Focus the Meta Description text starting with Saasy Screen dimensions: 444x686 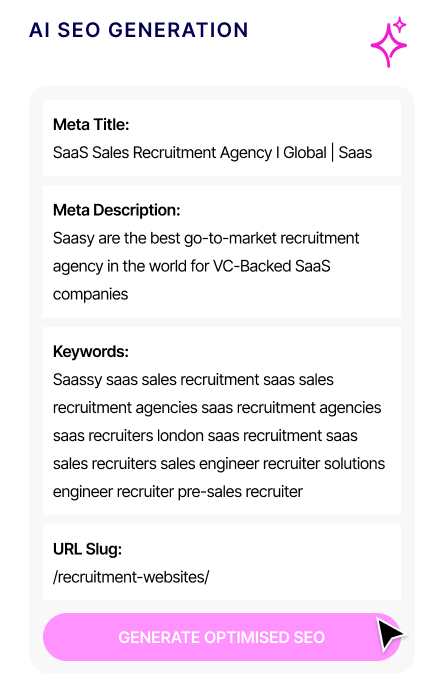[x=206, y=266]
